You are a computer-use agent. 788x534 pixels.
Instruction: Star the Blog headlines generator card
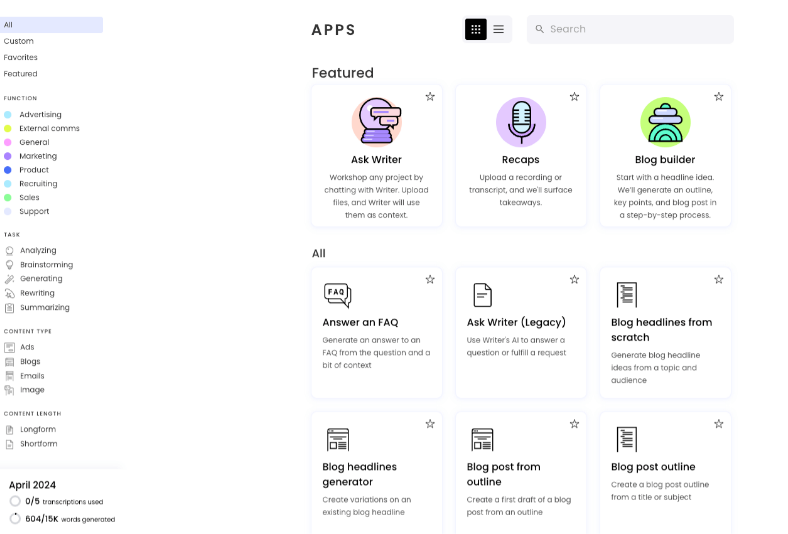[430, 424]
